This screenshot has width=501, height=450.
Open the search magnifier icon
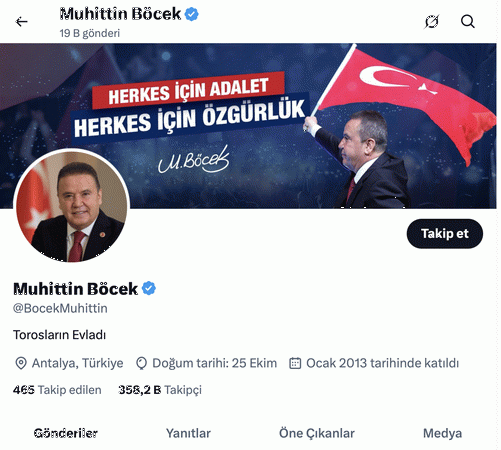click(x=468, y=22)
